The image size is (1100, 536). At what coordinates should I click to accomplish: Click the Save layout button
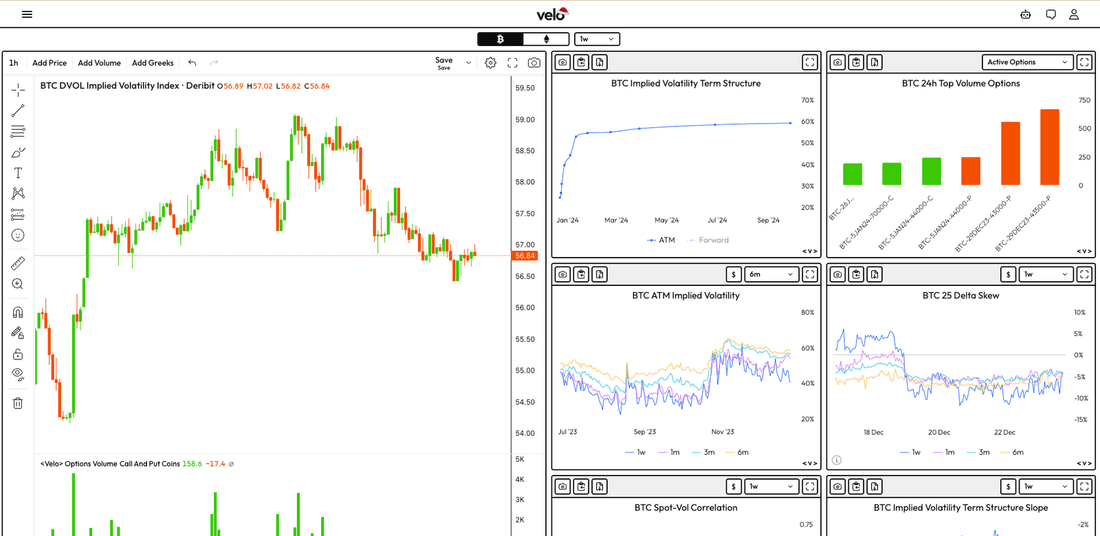coord(444,62)
